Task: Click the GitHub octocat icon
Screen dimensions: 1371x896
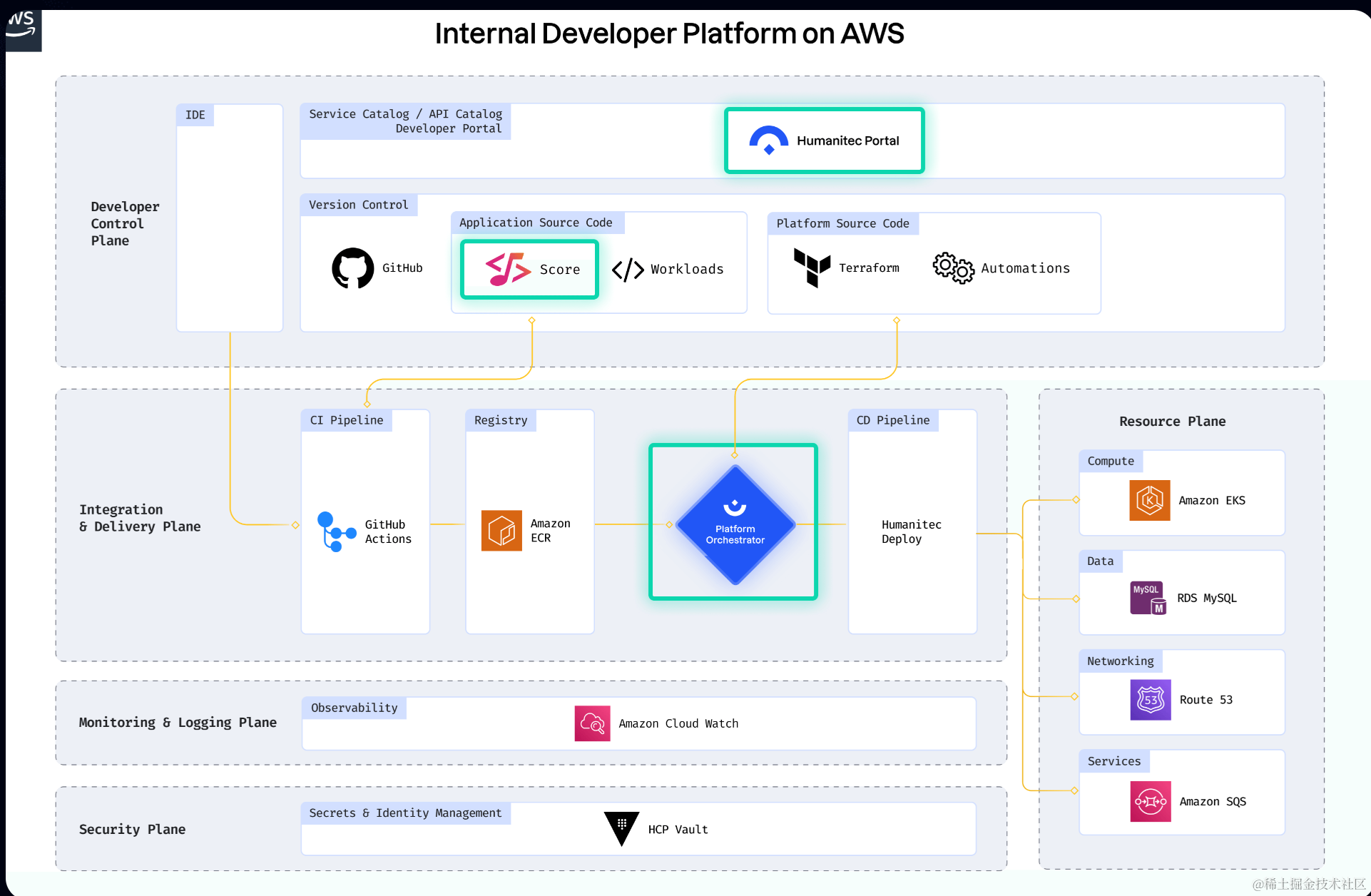Action: click(352, 268)
